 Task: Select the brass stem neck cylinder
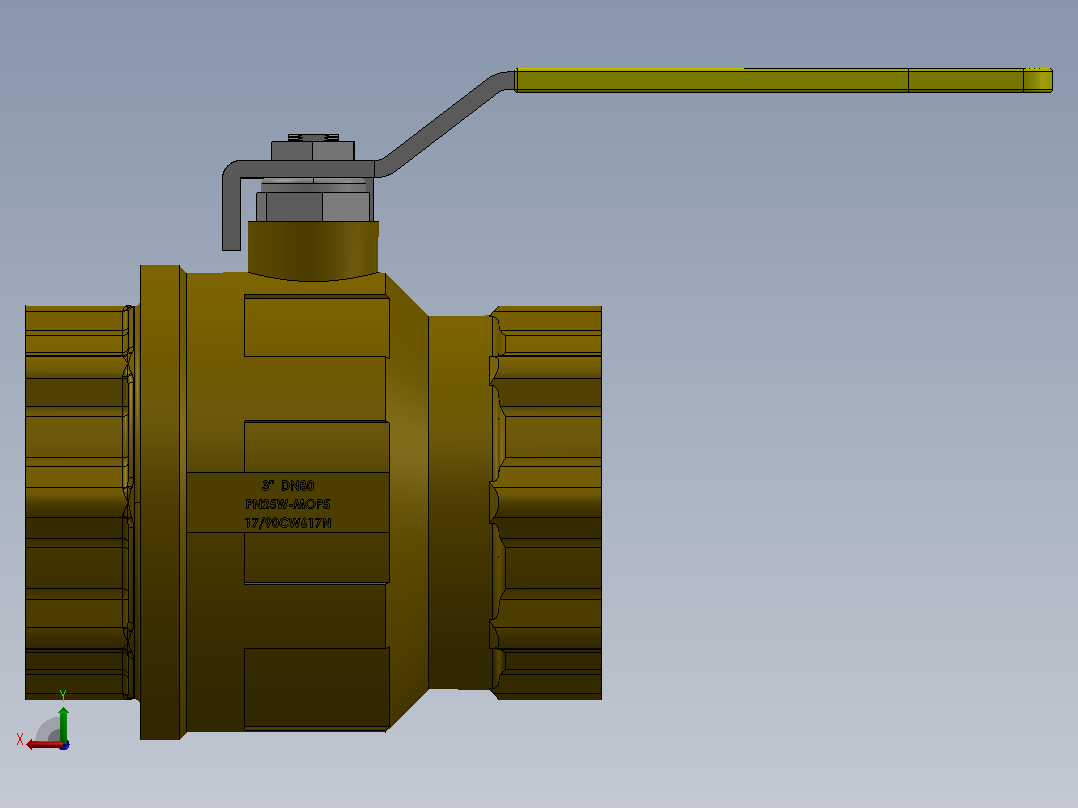click(313, 249)
